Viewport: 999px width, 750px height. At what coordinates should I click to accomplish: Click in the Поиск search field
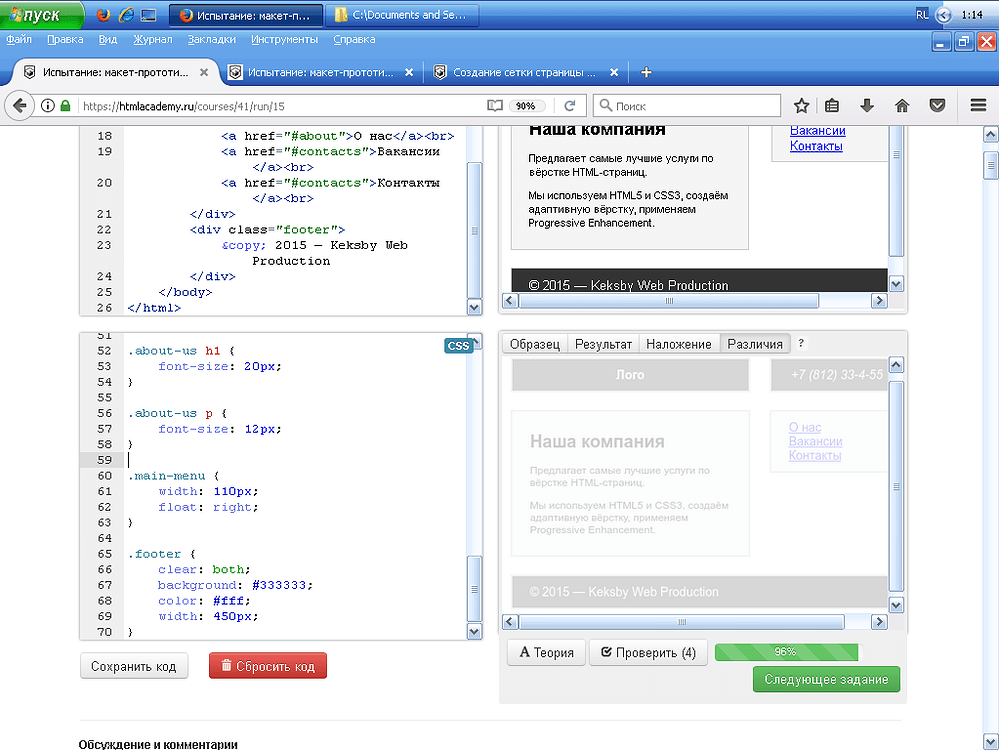(690, 106)
